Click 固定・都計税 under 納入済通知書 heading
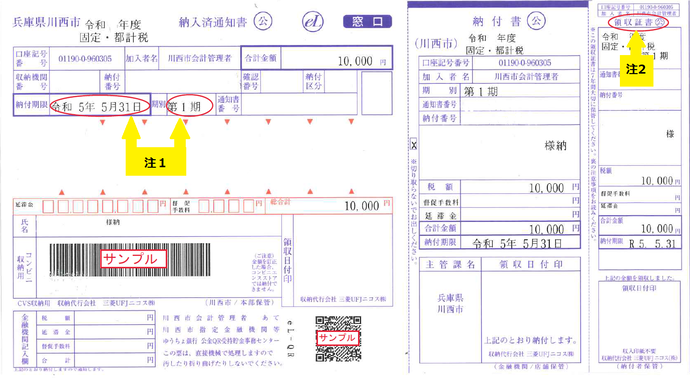Screen dimensions: 690x378 coord(114,37)
